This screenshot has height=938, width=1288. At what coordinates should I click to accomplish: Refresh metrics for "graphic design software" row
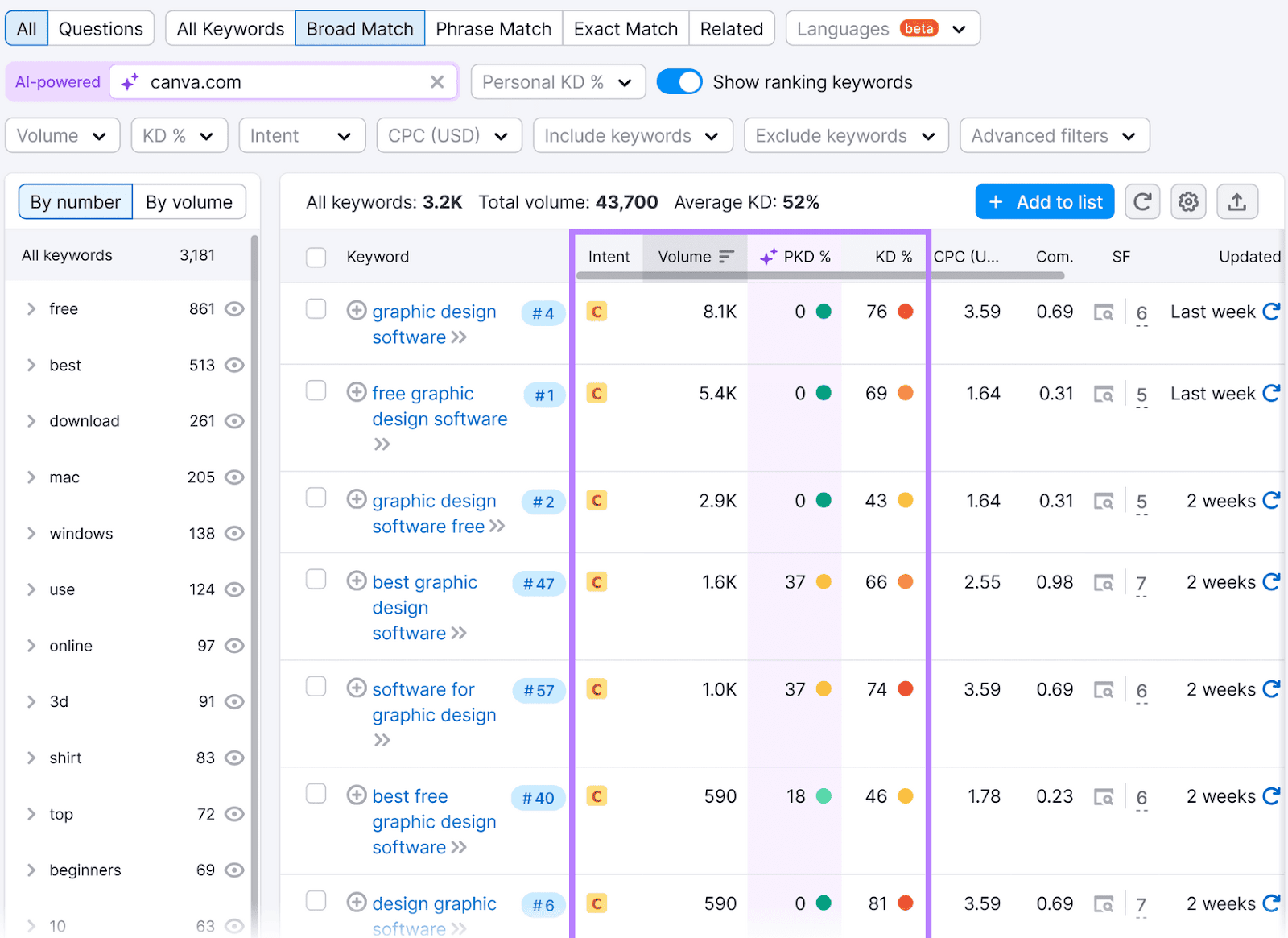click(x=1270, y=312)
